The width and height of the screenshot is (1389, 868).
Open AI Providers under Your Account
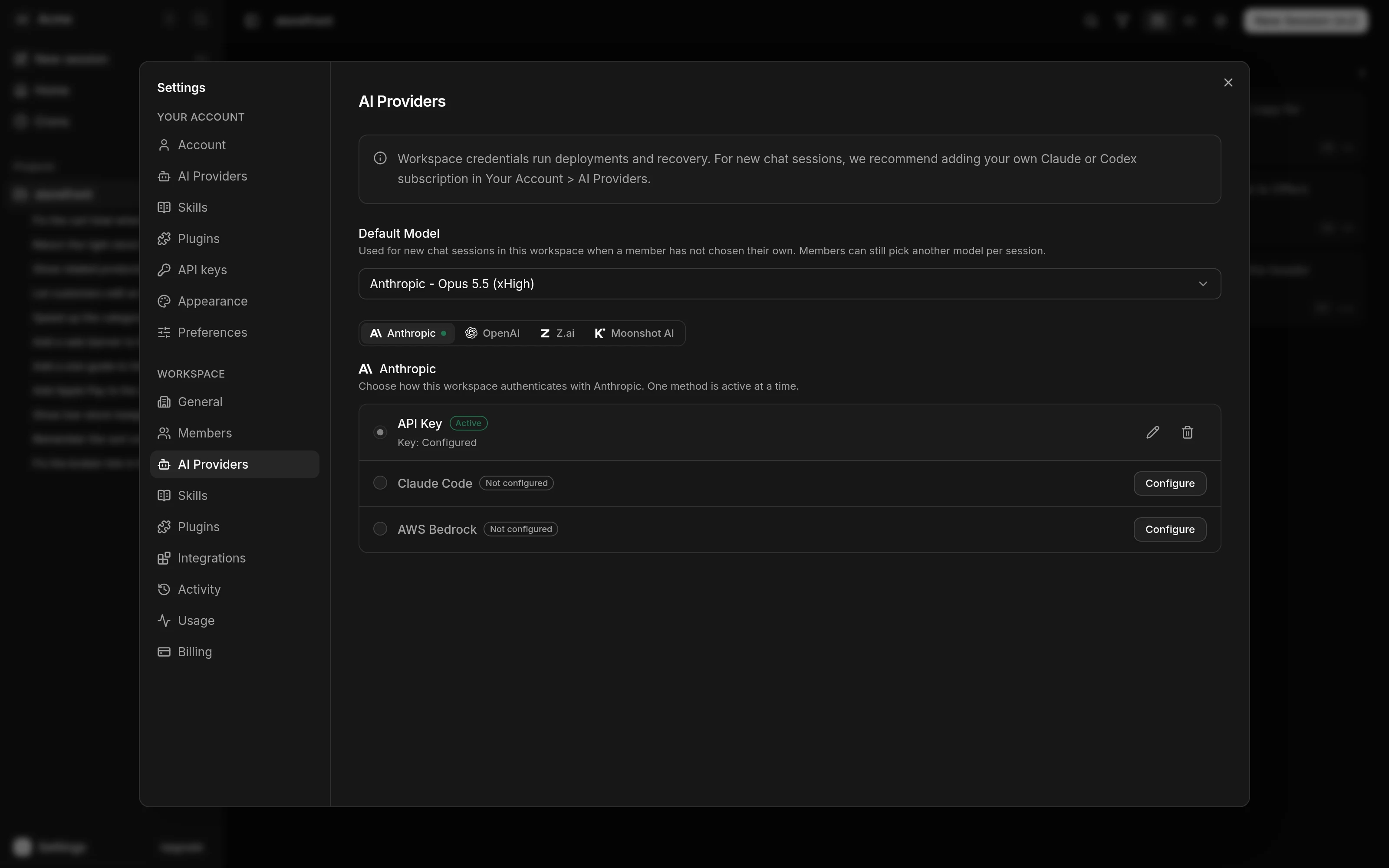pyautogui.click(x=235, y=176)
